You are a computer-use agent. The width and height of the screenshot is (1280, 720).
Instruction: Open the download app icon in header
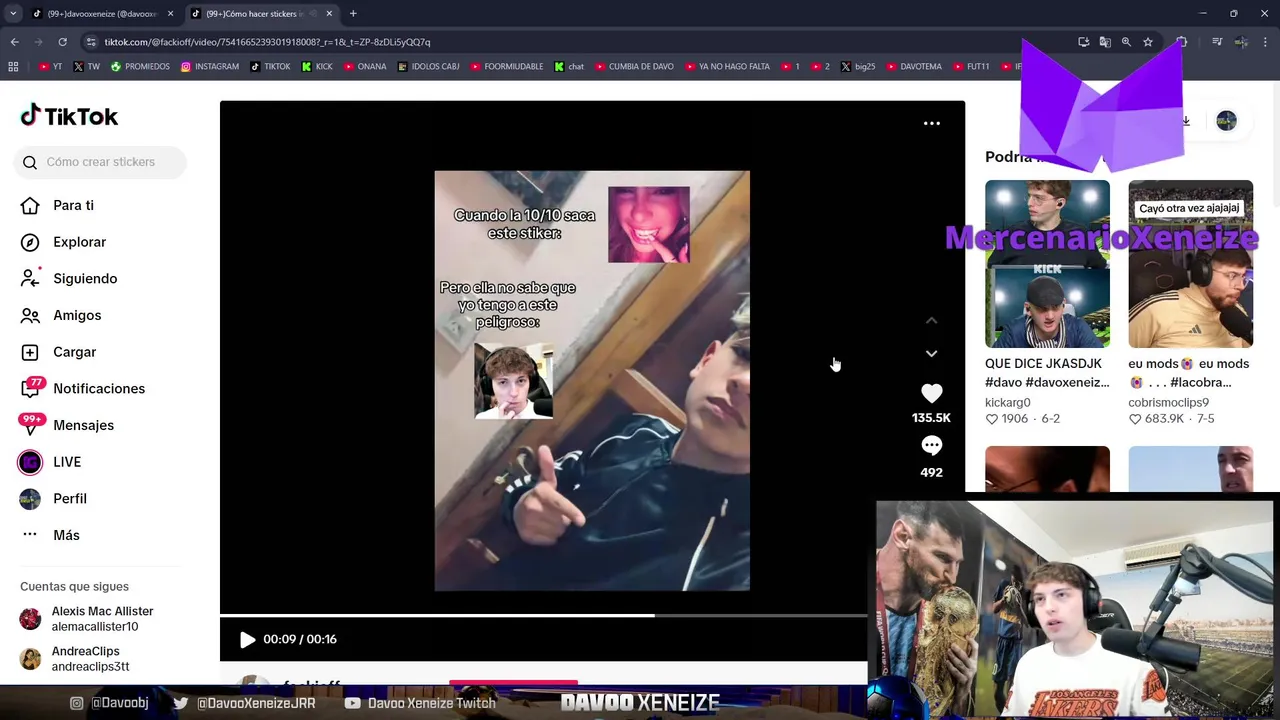(x=1186, y=121)
